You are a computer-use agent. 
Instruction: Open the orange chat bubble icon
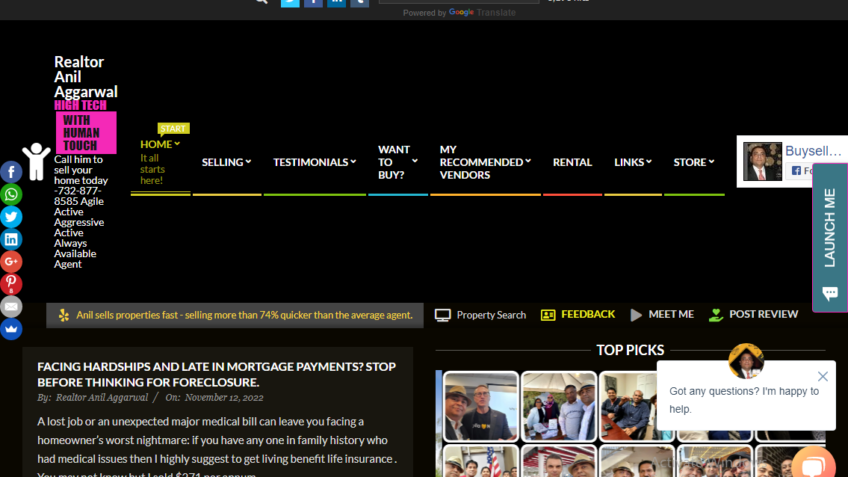812,465
